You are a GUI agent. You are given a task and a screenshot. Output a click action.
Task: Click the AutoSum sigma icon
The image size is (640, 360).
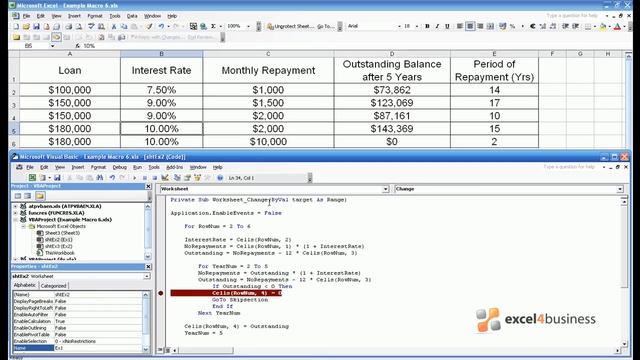pyautogui.click(x=213, y=27)
